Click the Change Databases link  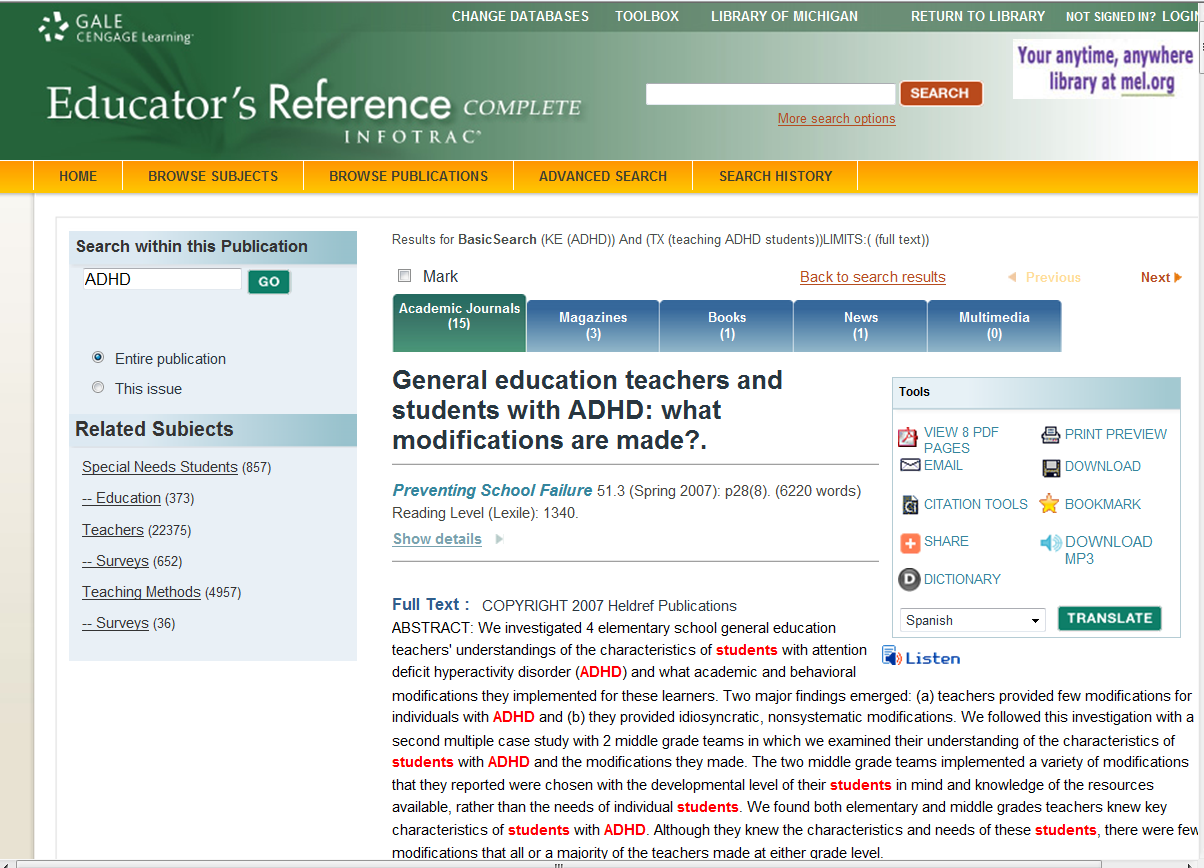click(x=520, y=16)
